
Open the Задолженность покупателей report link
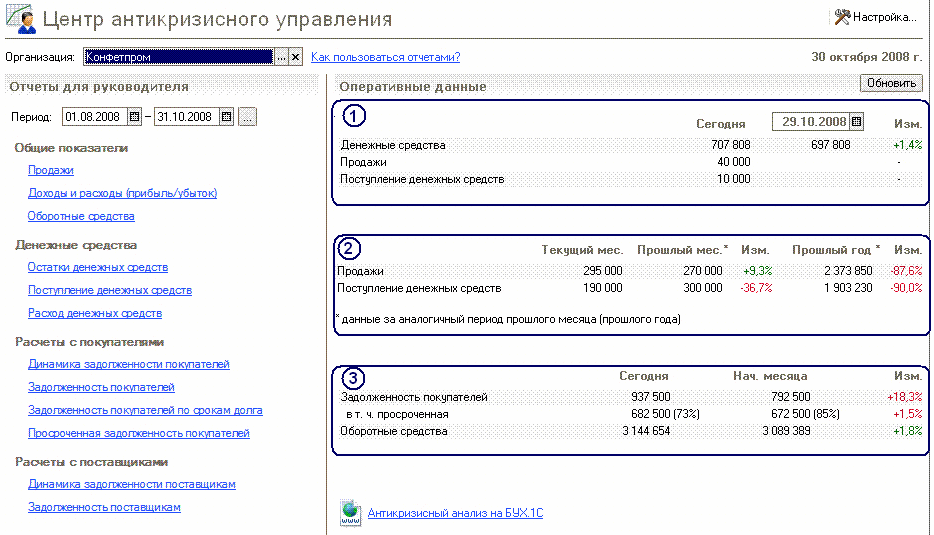click(101, 387)
